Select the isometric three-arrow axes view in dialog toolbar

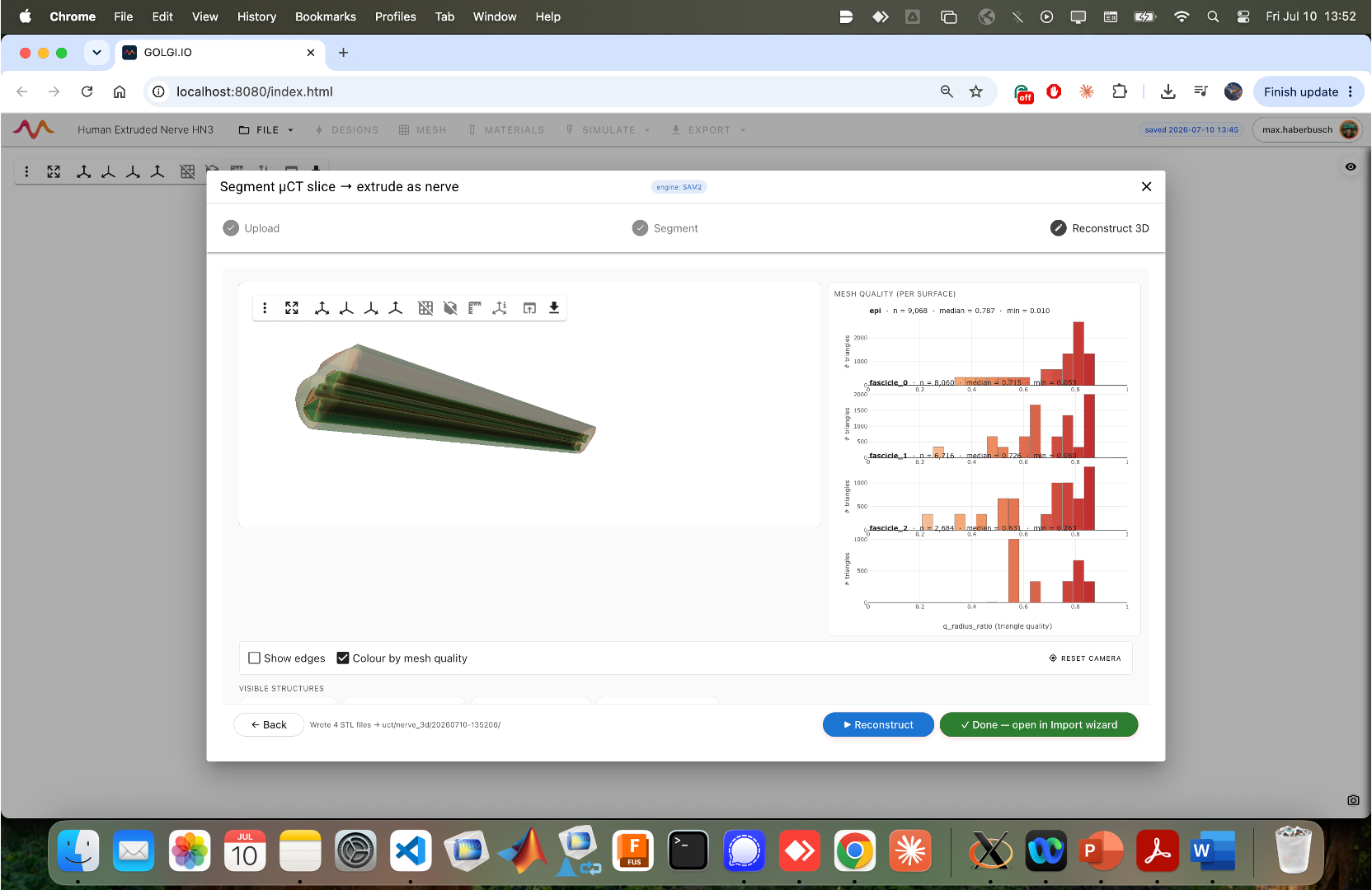coord(322,308)
